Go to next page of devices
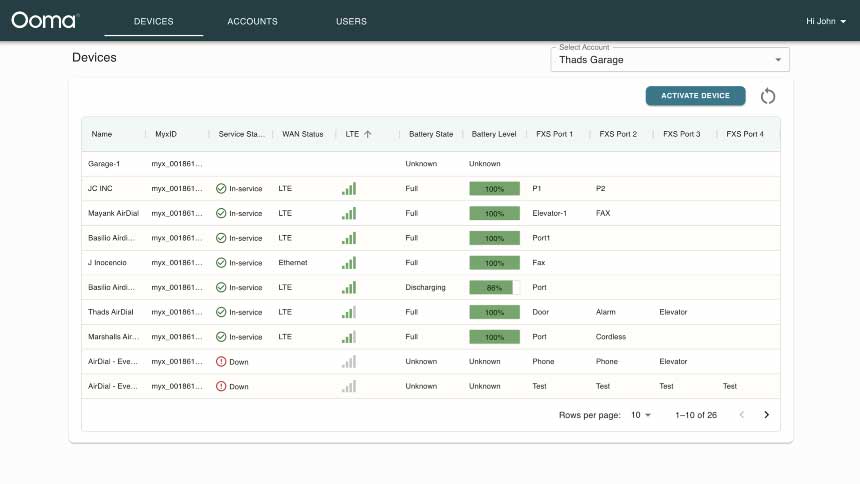The width and height of the screenshot is (860, 484). 766,414
